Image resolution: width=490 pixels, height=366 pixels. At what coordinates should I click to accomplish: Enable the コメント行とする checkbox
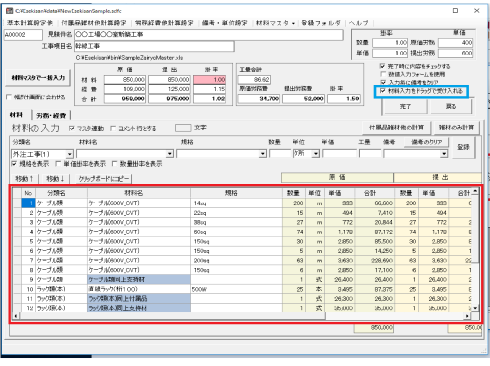(113, 128)
